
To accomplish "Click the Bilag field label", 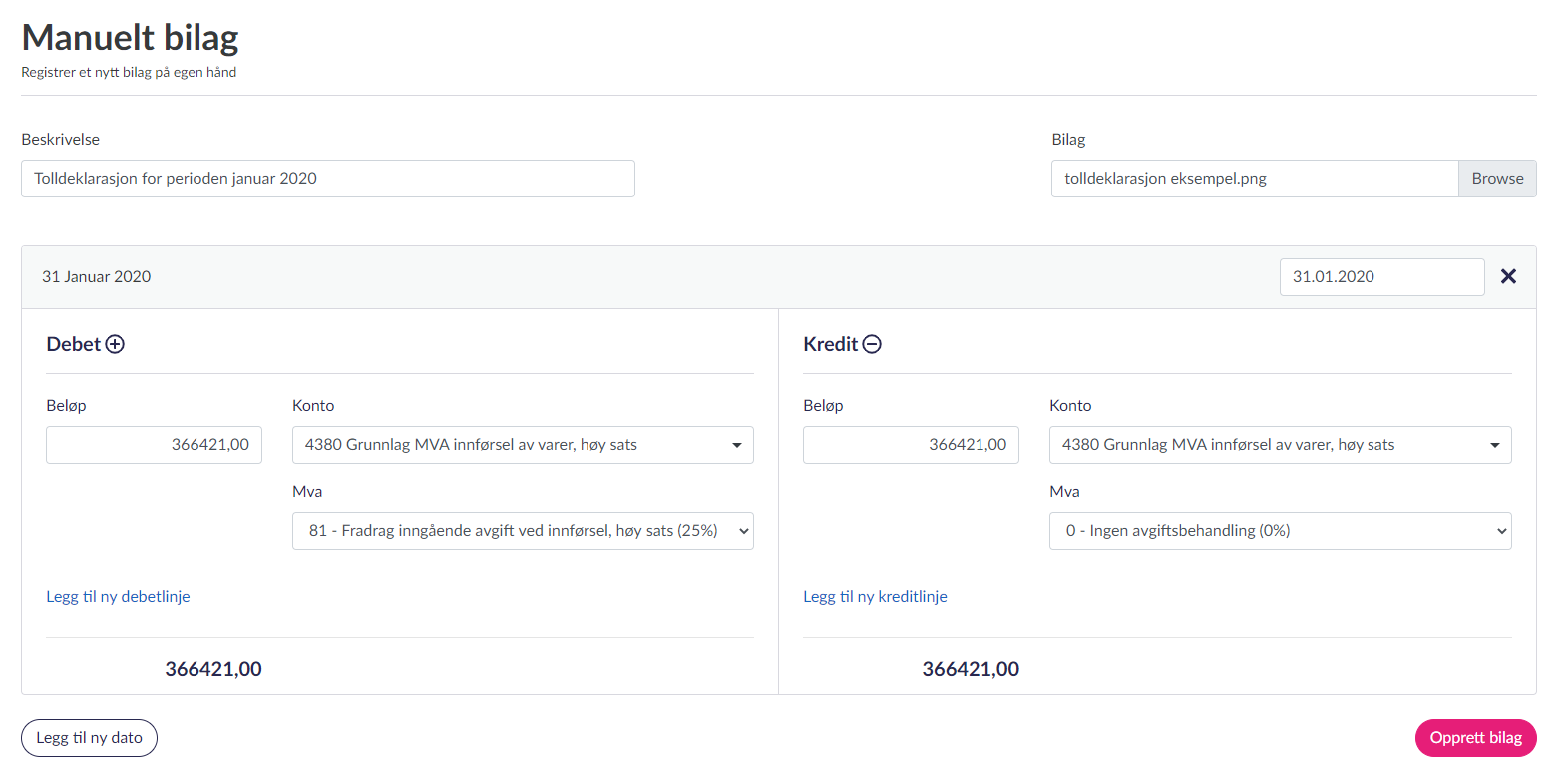I will 1068,140.
